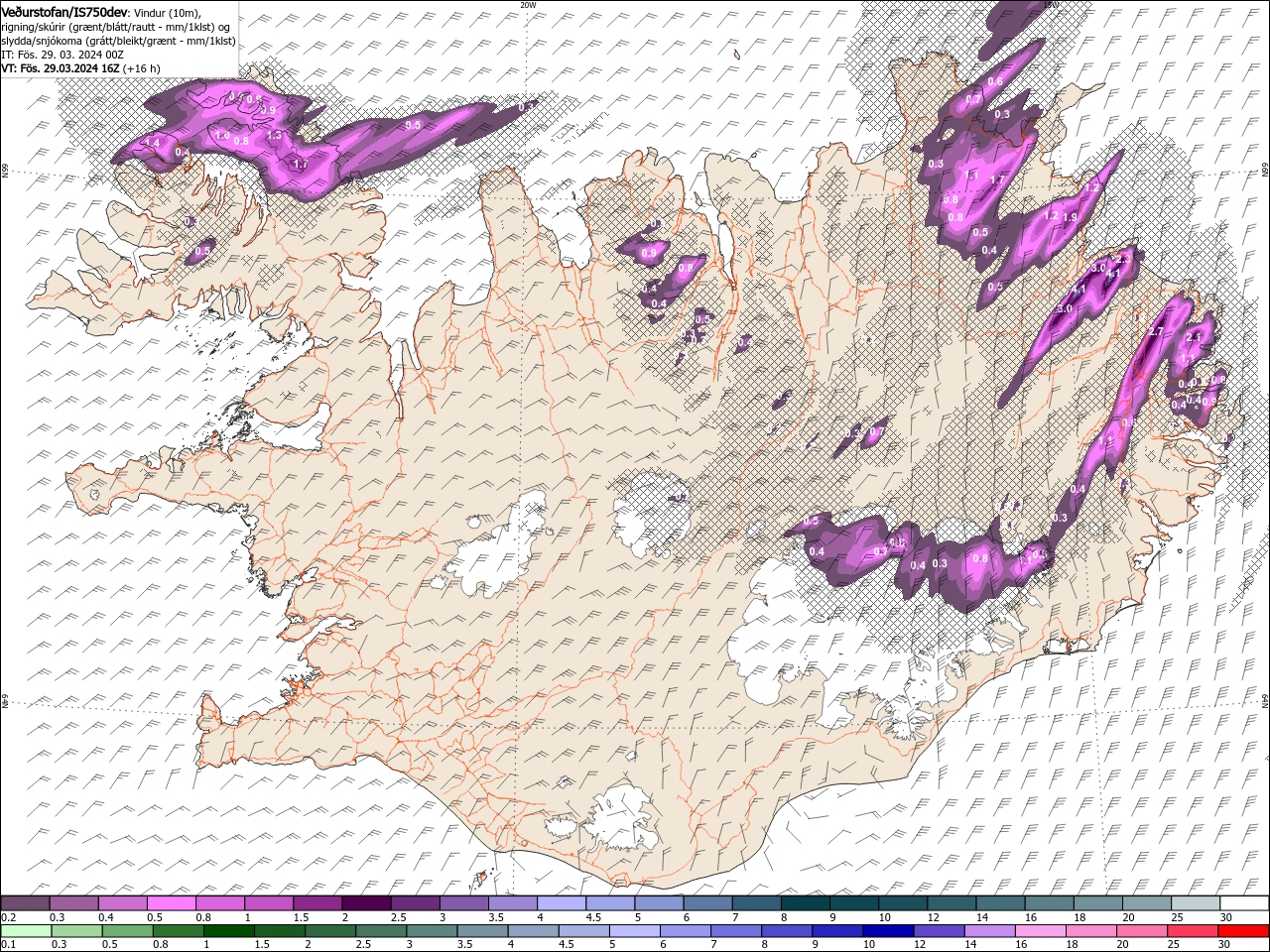Pick the bright pink upper swatch starting at 0.5
The width and height of the screenshot is (1270, 952).
(171, 903)
